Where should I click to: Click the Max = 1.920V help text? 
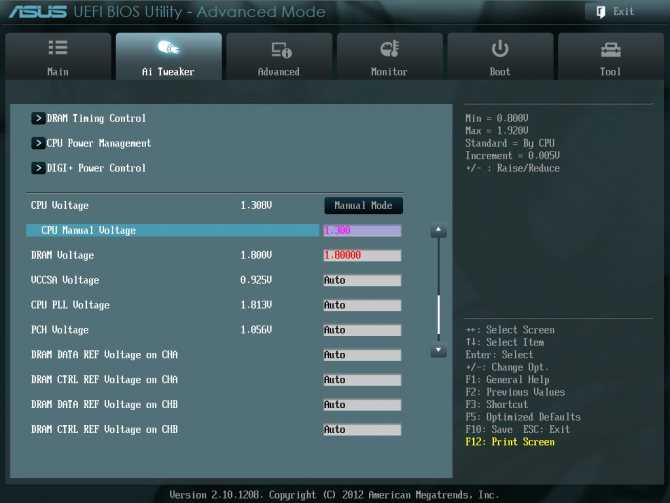point(497,130)
